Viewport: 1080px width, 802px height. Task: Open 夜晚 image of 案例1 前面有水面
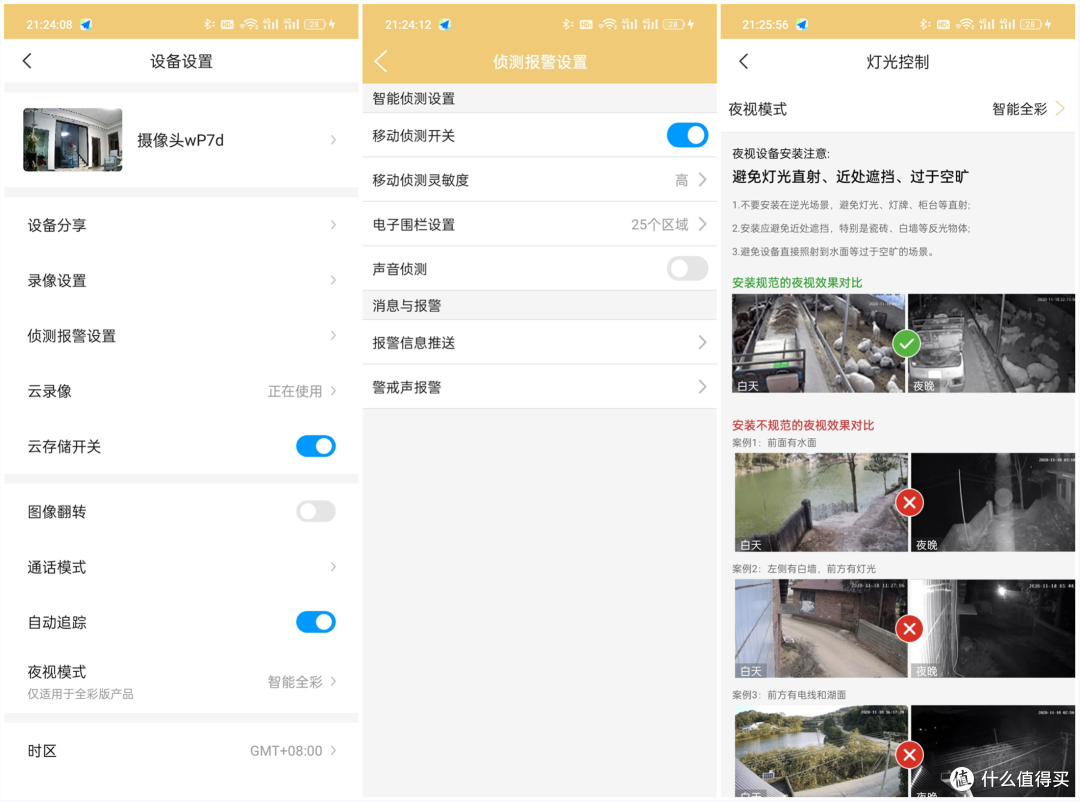coord(993,502)
